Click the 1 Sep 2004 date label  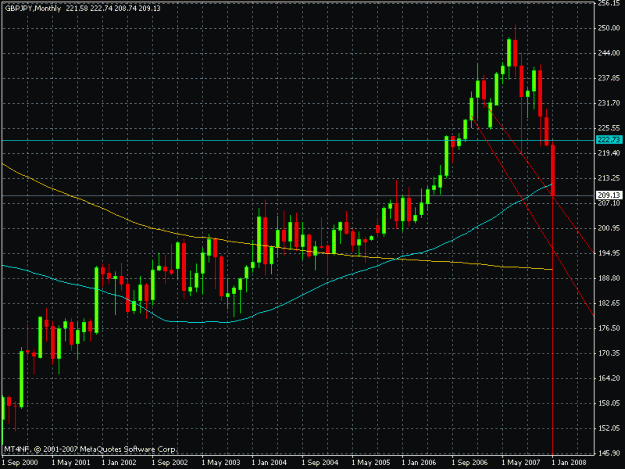click(x=320, y=463)
